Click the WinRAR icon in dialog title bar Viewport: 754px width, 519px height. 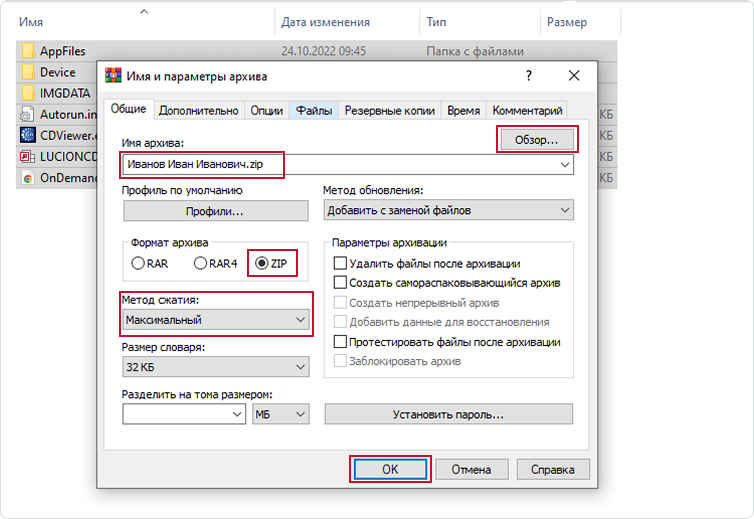113,76
